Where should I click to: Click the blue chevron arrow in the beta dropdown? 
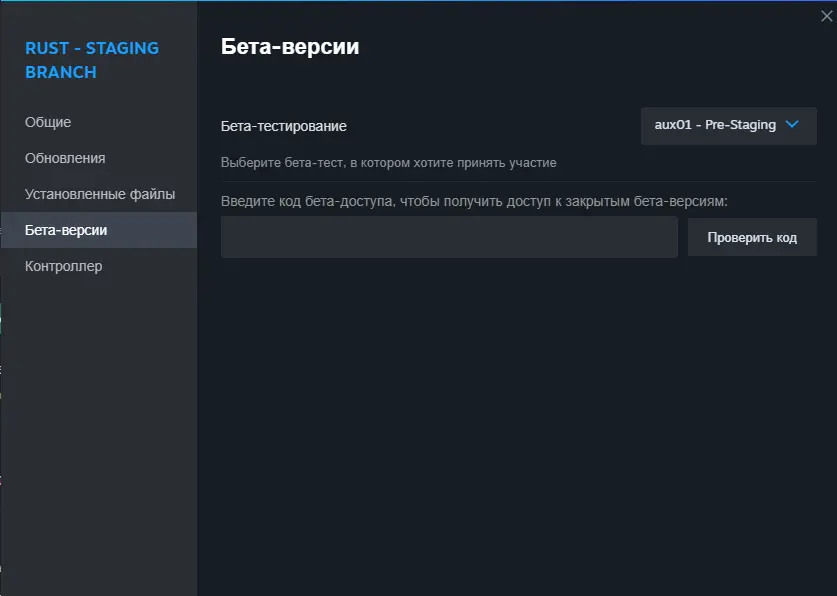(792, 124)
